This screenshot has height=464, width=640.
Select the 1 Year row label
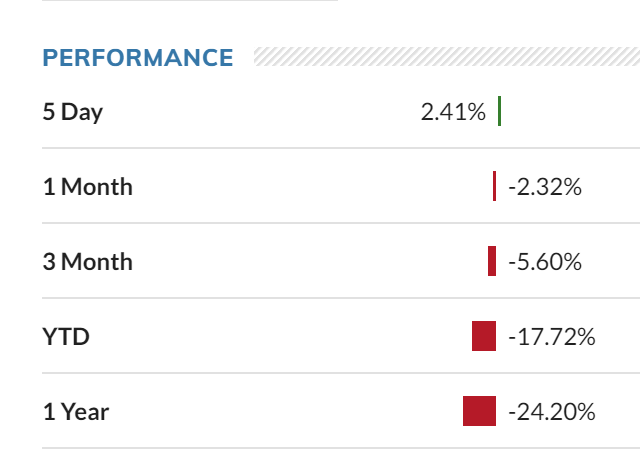[76, 412]
